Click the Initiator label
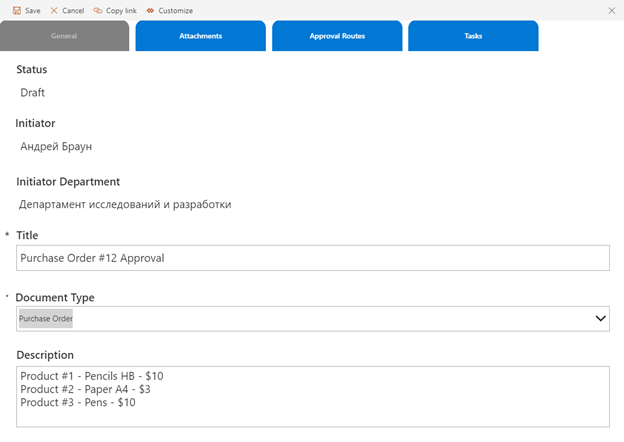The image size is (624, 442). (x=35, y=123)
